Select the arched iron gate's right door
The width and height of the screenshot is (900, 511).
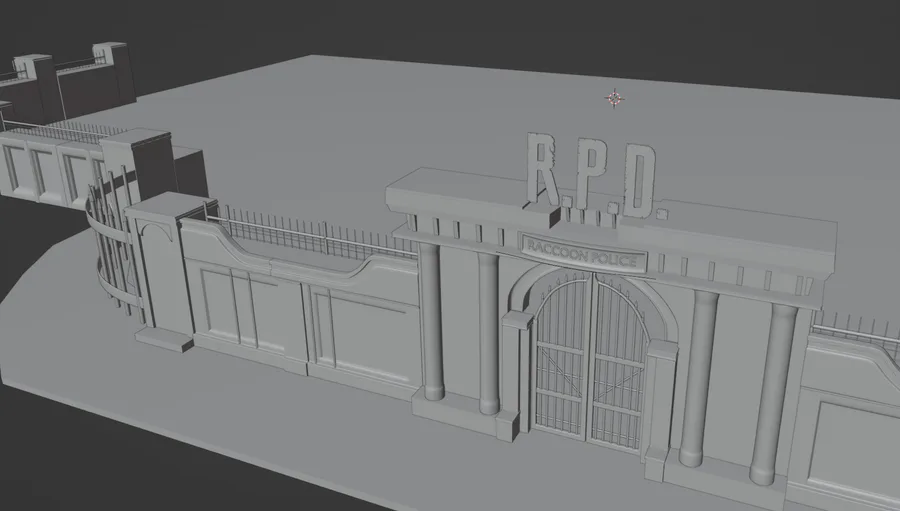pos(619,363)
